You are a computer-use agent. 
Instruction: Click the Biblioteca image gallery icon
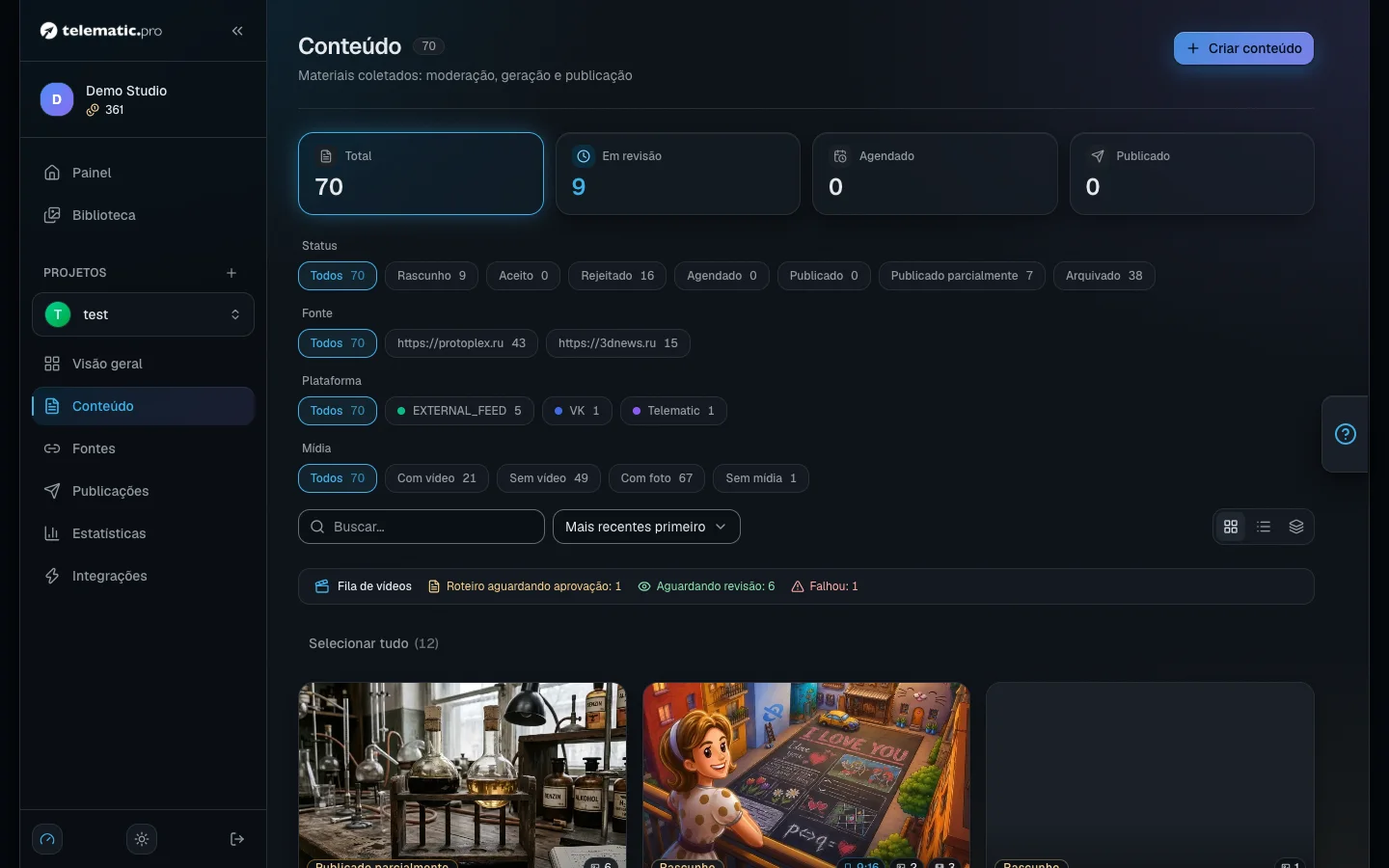click(52, 215)
